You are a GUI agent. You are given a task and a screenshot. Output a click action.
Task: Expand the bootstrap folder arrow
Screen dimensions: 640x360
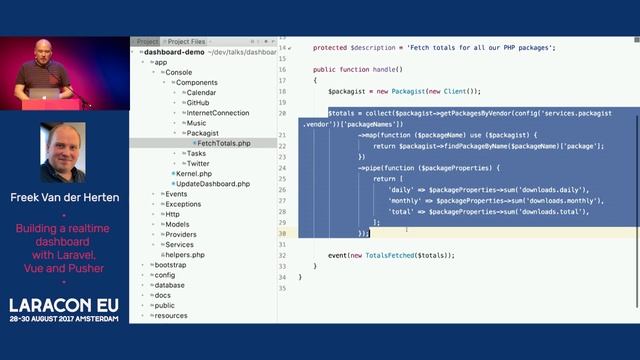pyautogui.click(x=143, y=265)
